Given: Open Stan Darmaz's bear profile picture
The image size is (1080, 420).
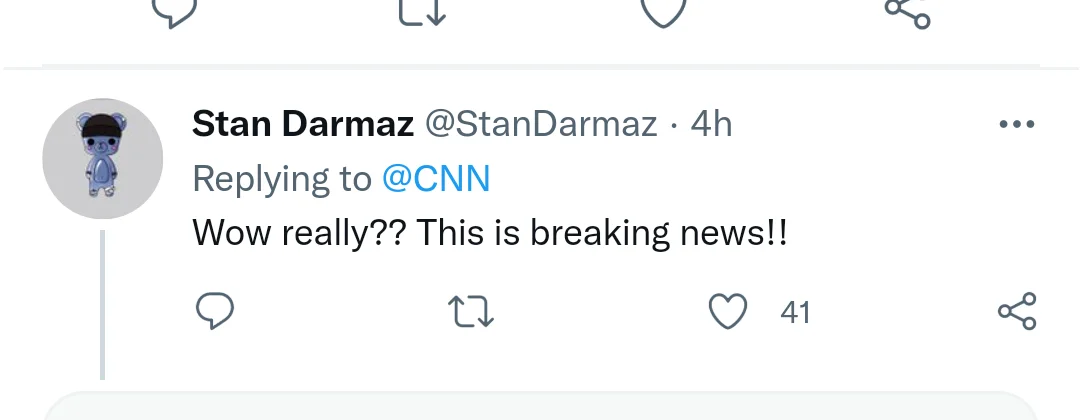Looking at the screenshot, I should pos(102,158).
